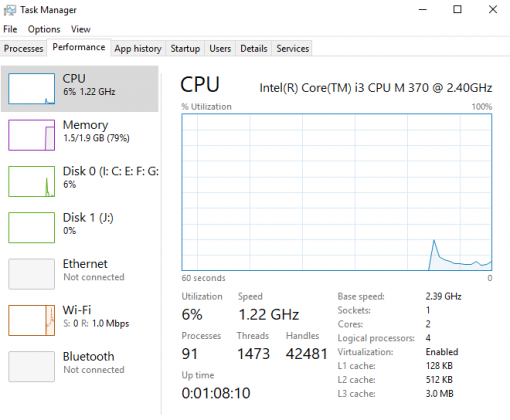Go to the Startup tab
The height and width of the screenshot is (420, 510).
tap(185, 49)
